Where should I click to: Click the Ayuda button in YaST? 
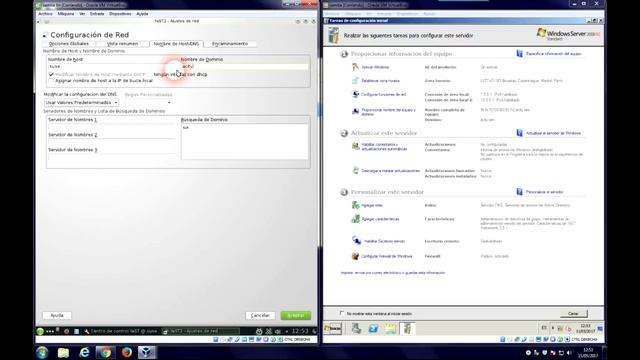57,316
